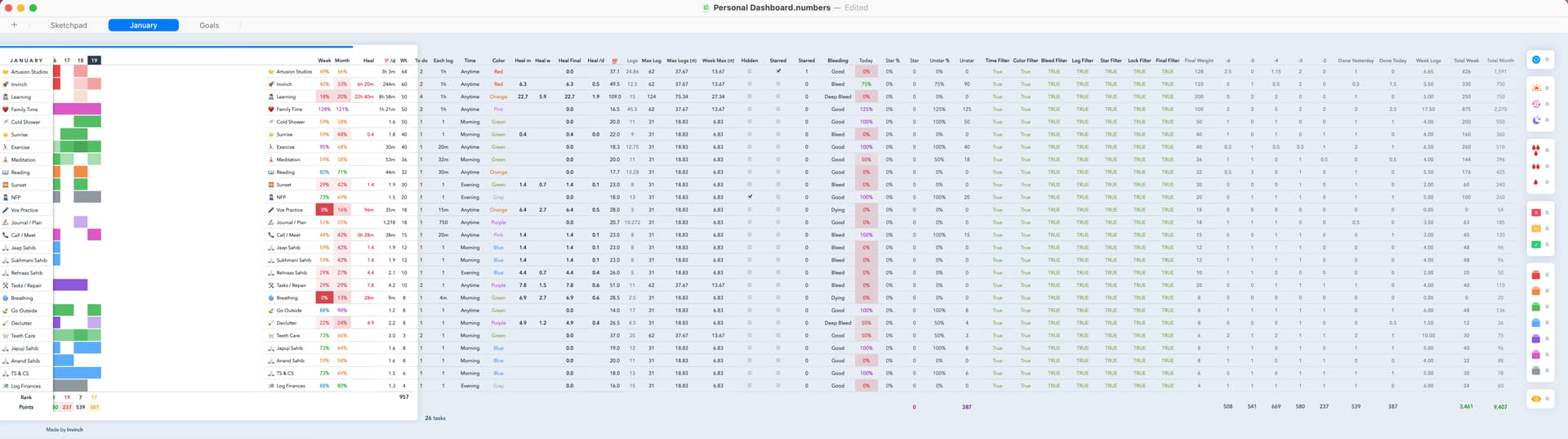This screenshot has height=439, width=1568.
Task: Switch to the Goals sheet tab
Action: (209, 25)
